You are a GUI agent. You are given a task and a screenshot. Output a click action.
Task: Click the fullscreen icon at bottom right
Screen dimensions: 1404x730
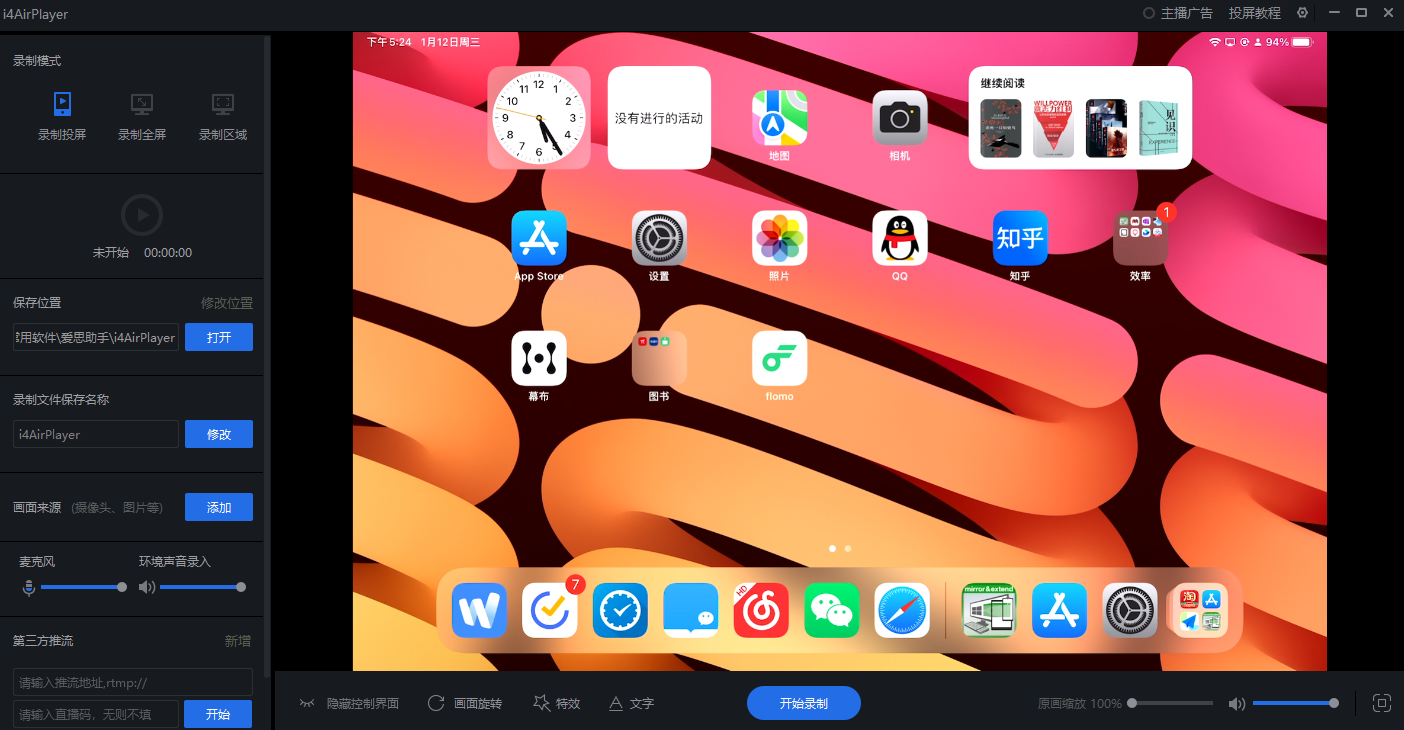1382,703
